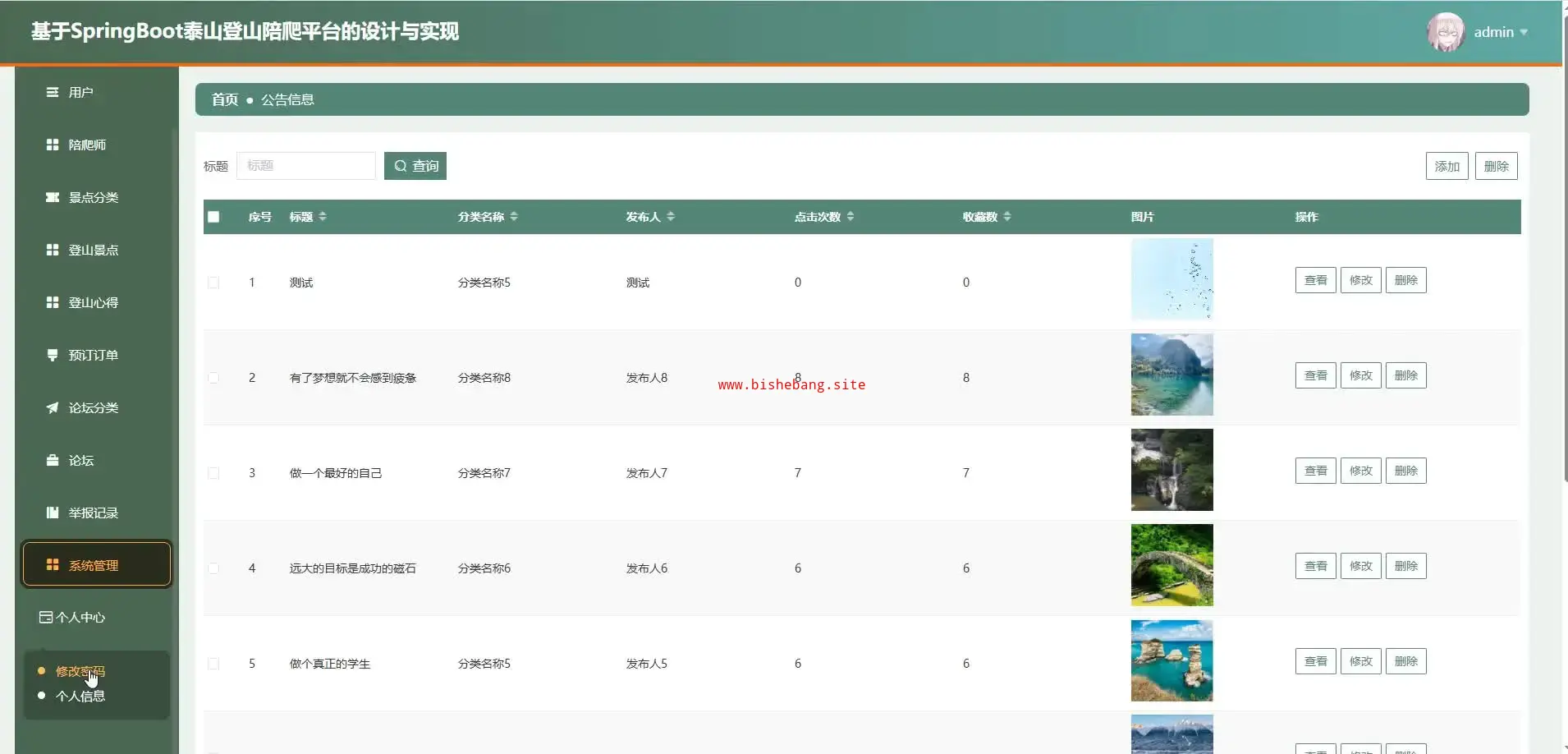Screen dimensions: 1568x754
Task: Sort the table by 点击次数 column arrows
Action: coord(850,217)
